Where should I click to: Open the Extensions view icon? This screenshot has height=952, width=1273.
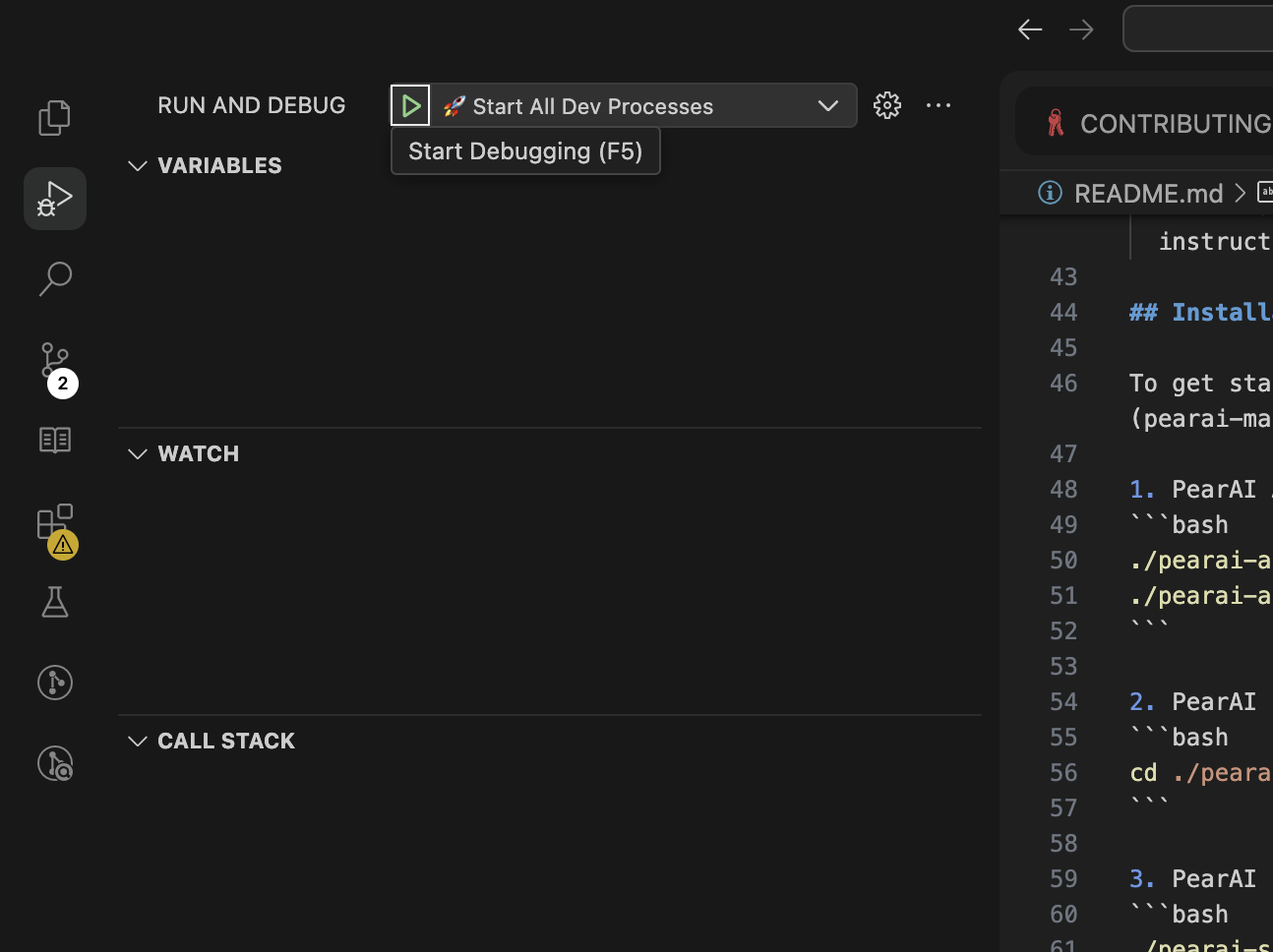tap(55, 523)
